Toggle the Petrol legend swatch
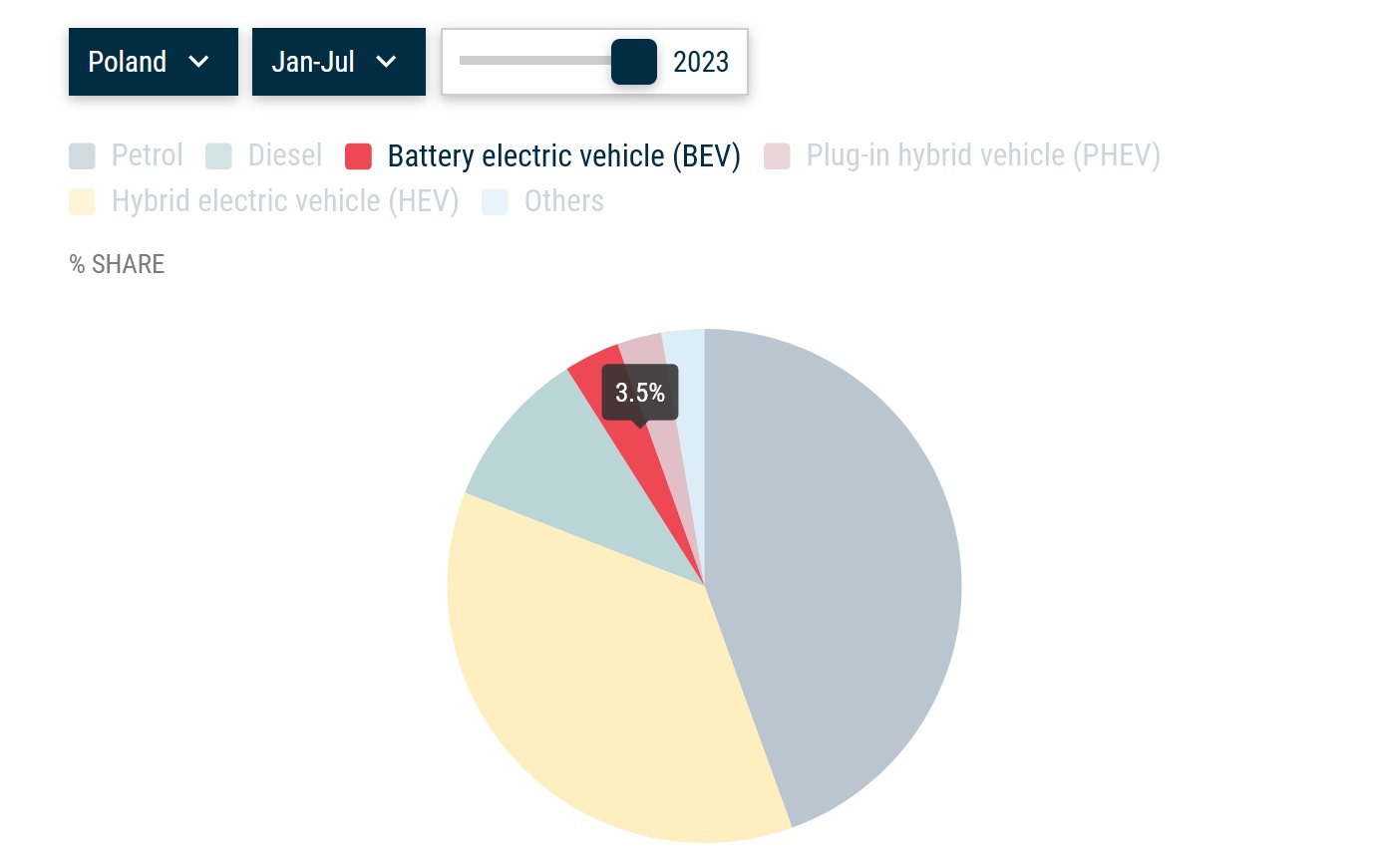 (82, 156)
